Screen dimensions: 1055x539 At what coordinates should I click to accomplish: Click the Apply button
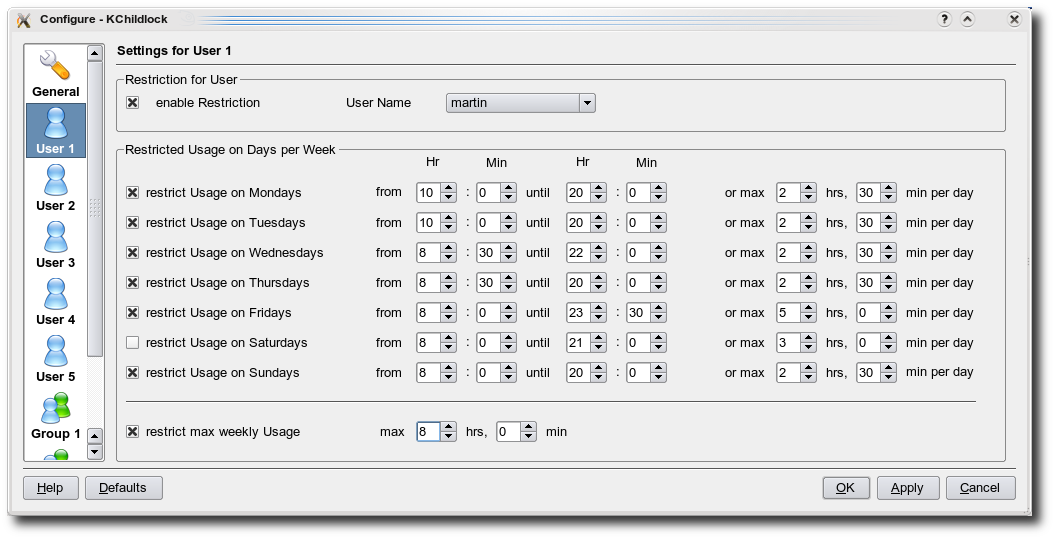pos(907,488)
